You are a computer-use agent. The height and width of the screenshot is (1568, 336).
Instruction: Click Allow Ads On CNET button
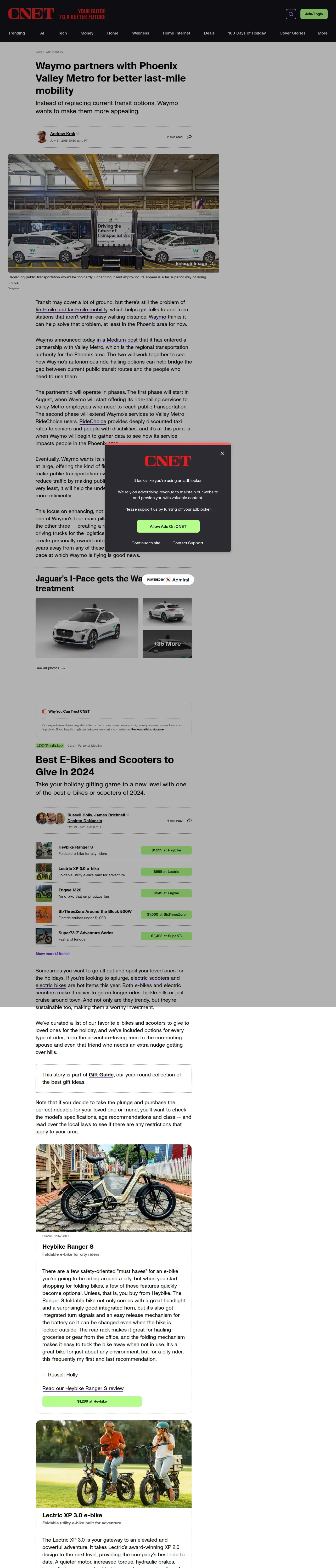(x=168, y=527)
